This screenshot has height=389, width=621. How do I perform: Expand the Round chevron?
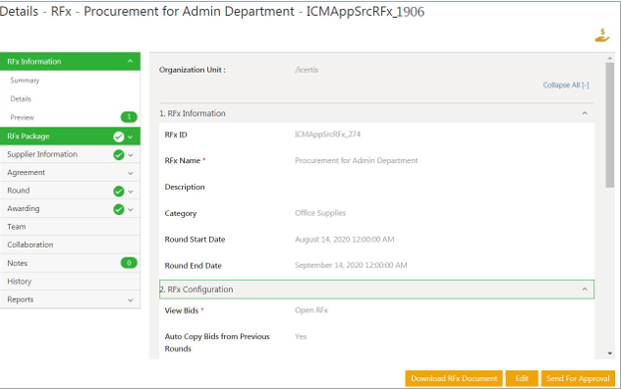coord(131,192)
